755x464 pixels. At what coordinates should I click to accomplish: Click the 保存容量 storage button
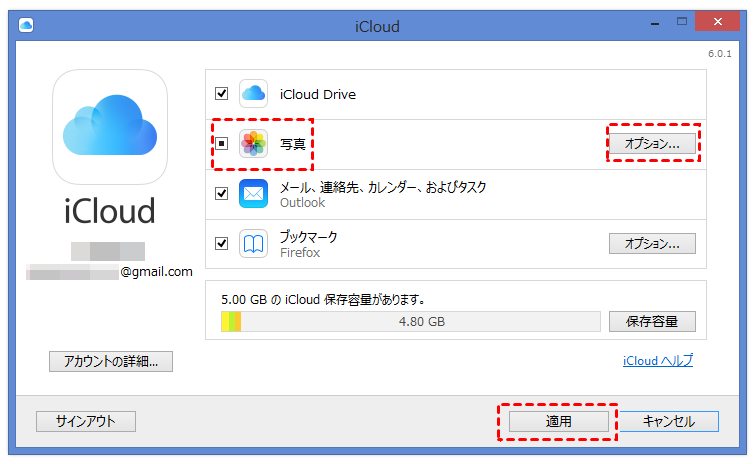652,322
